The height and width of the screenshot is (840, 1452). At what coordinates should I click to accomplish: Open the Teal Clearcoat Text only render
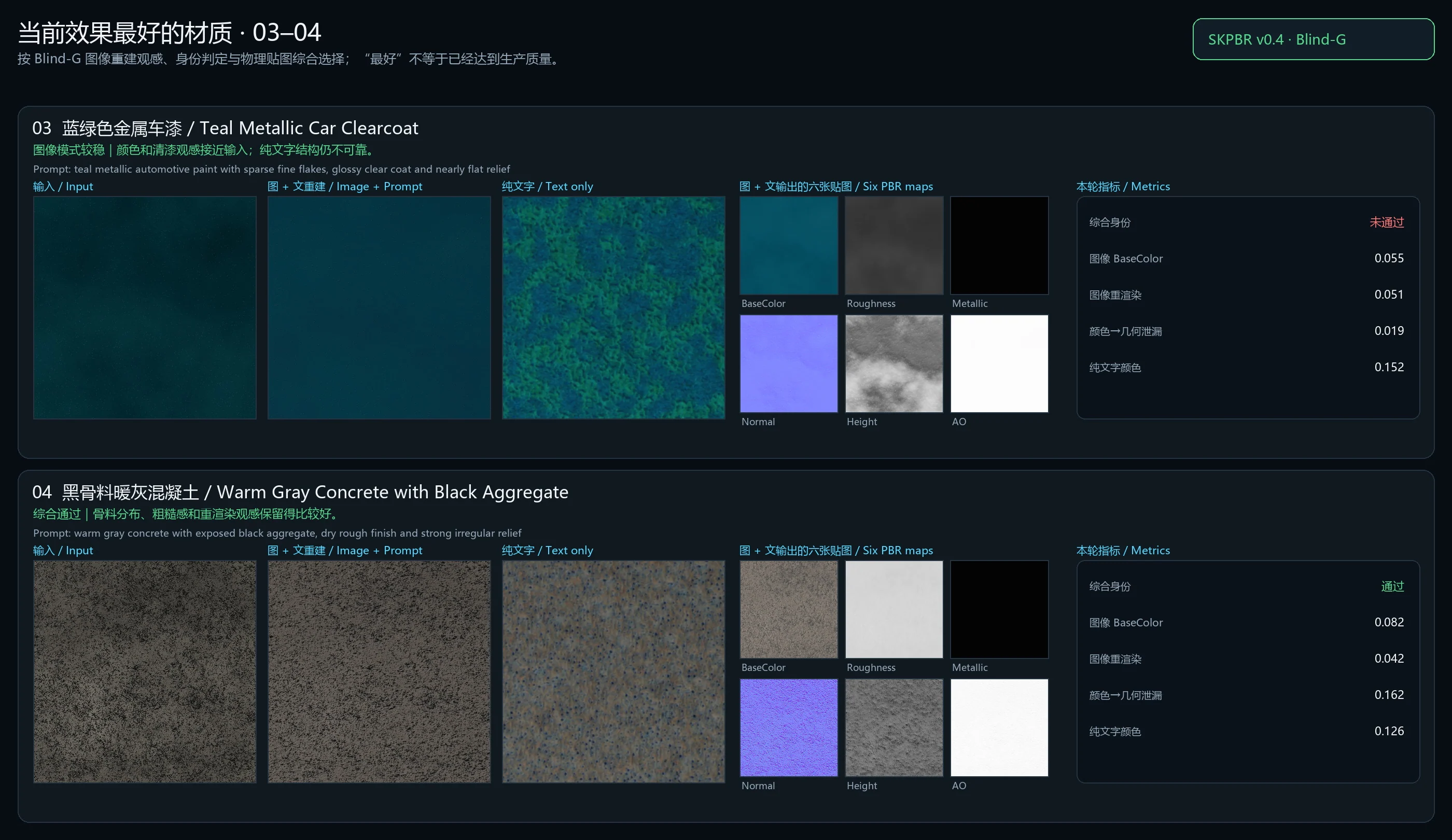click(x=613, y=307)
